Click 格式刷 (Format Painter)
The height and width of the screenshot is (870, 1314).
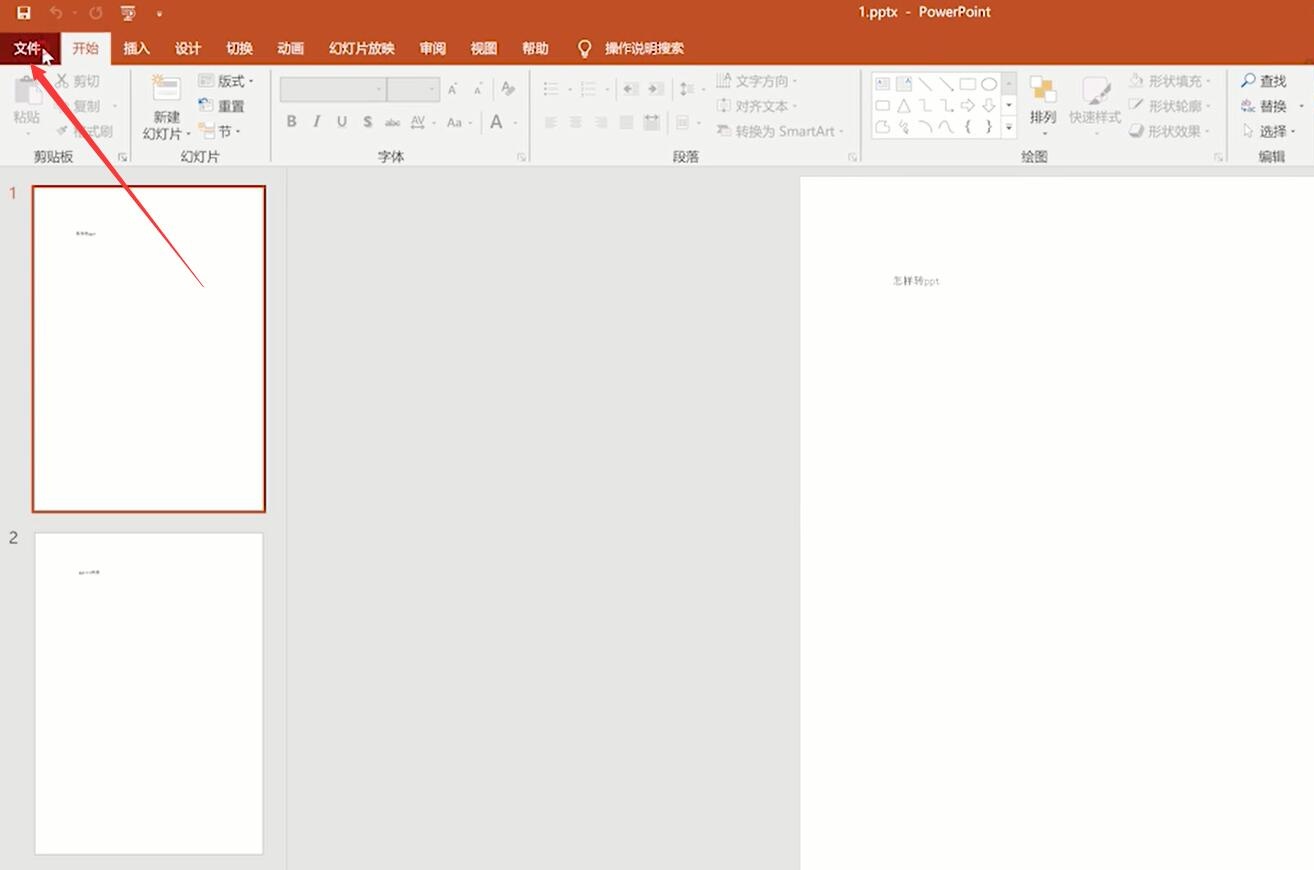[x=84, y=131]
